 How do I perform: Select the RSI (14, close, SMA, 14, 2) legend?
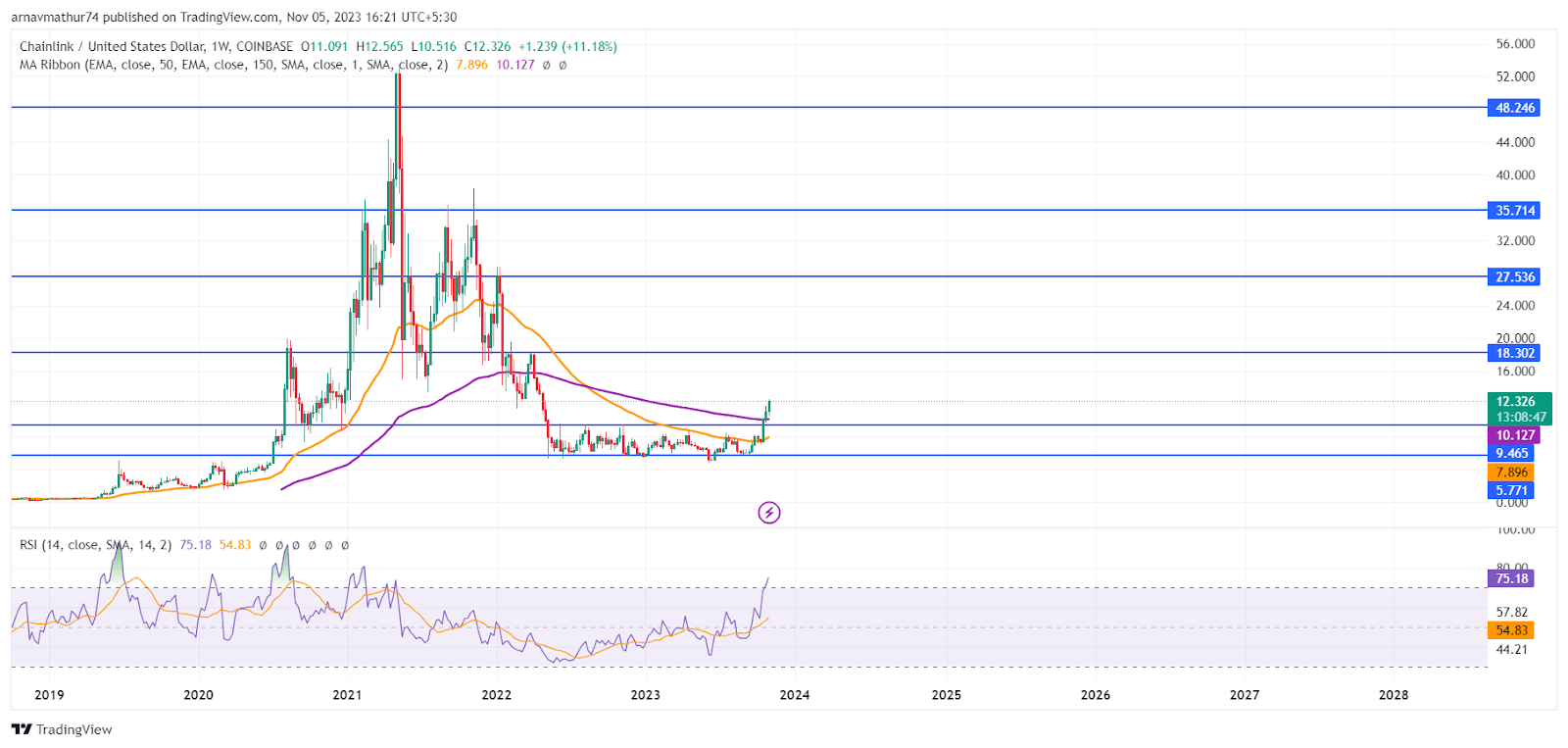(x=96, y=545)
